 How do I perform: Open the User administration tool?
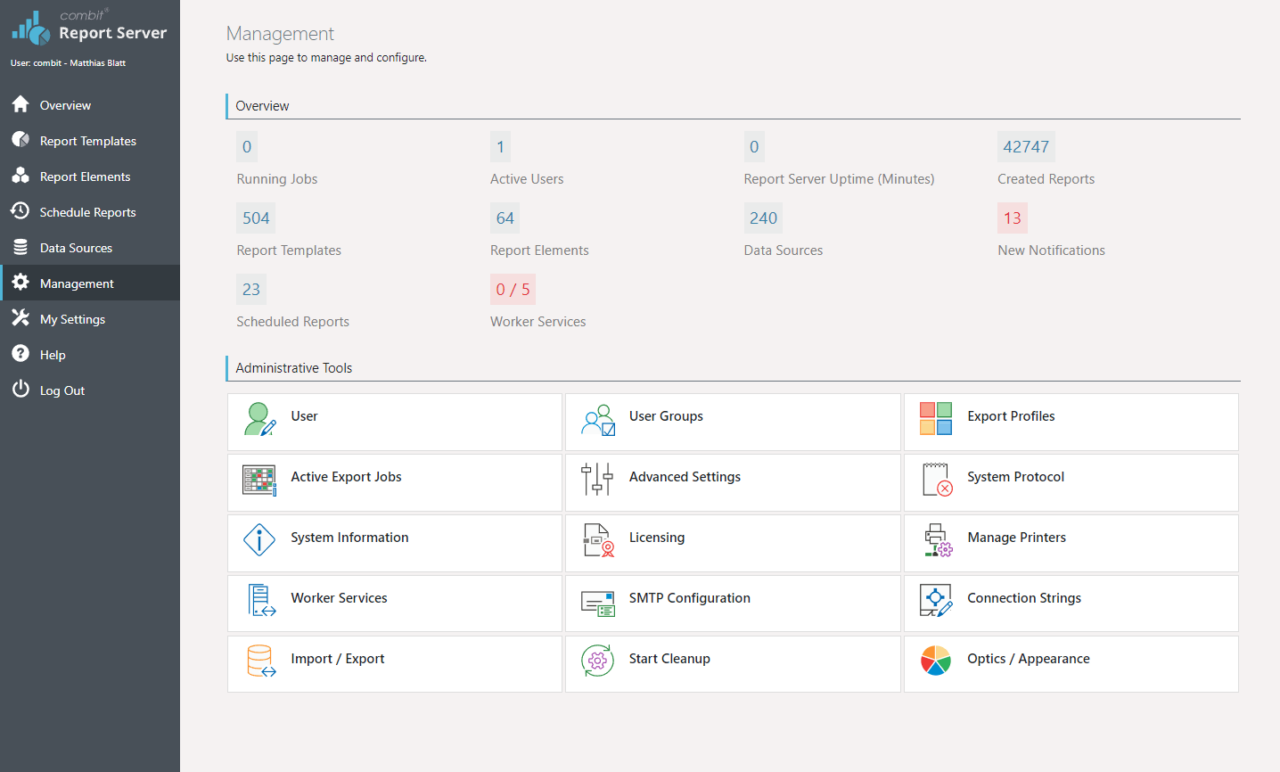394,421
